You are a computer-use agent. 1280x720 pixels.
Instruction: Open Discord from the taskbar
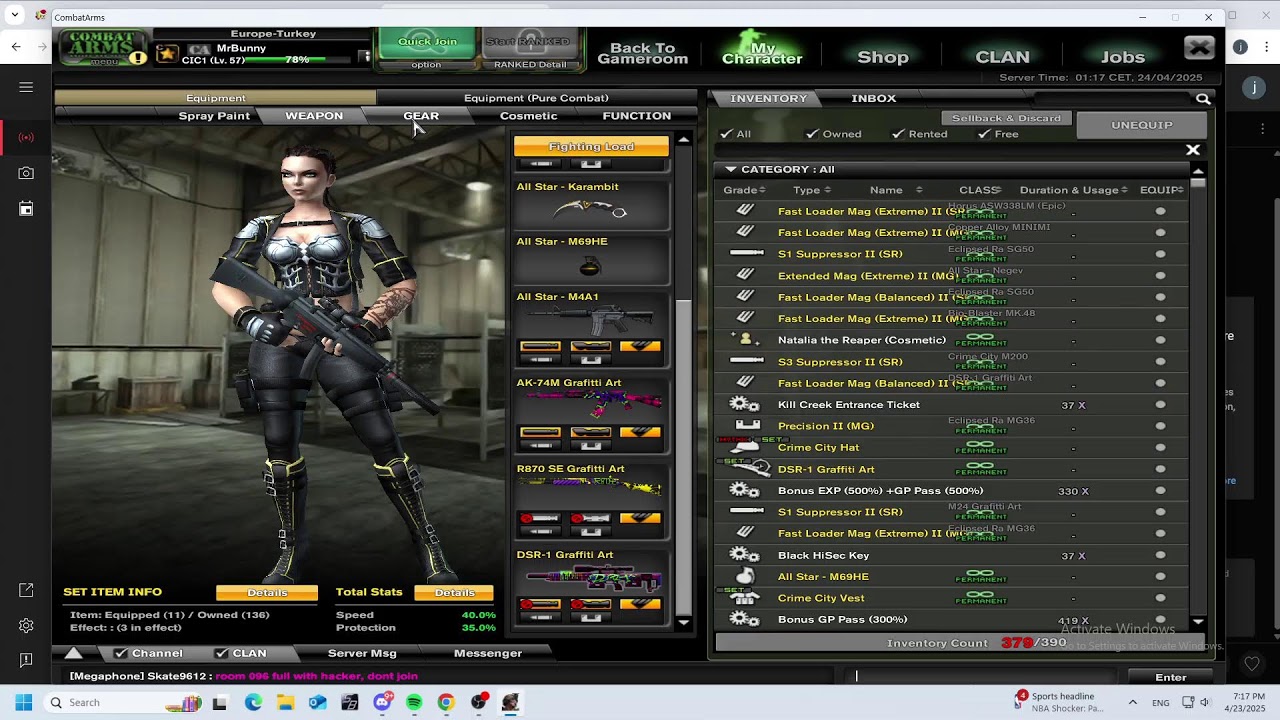(x=382, y=702)
